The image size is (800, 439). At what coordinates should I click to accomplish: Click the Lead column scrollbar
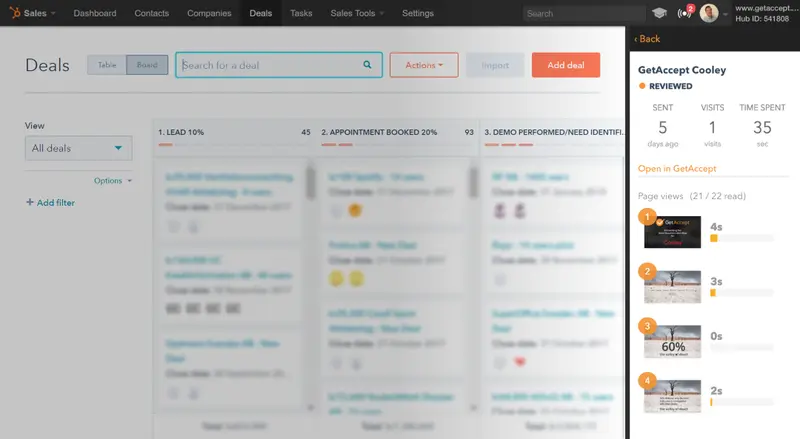pos(311,183)
